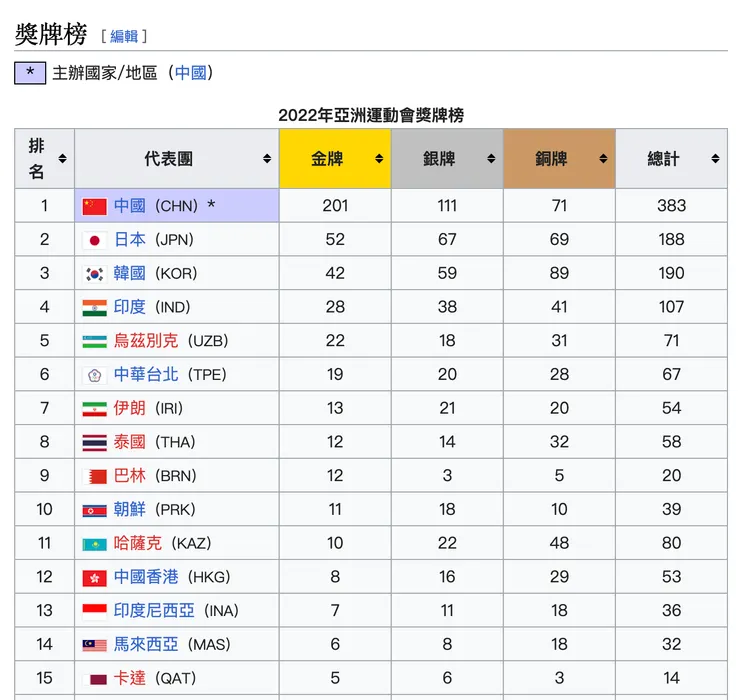Select Iran's total count 54
Image resolution: width=740 pixels, height=700 pixels.
point(672,408)
